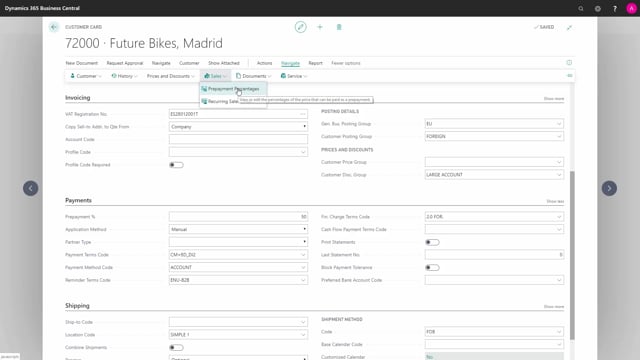Click the plus icon to add customer
The width and height of the screenshot is (640, 360).
pyautogui.click(x=320, y=27)
